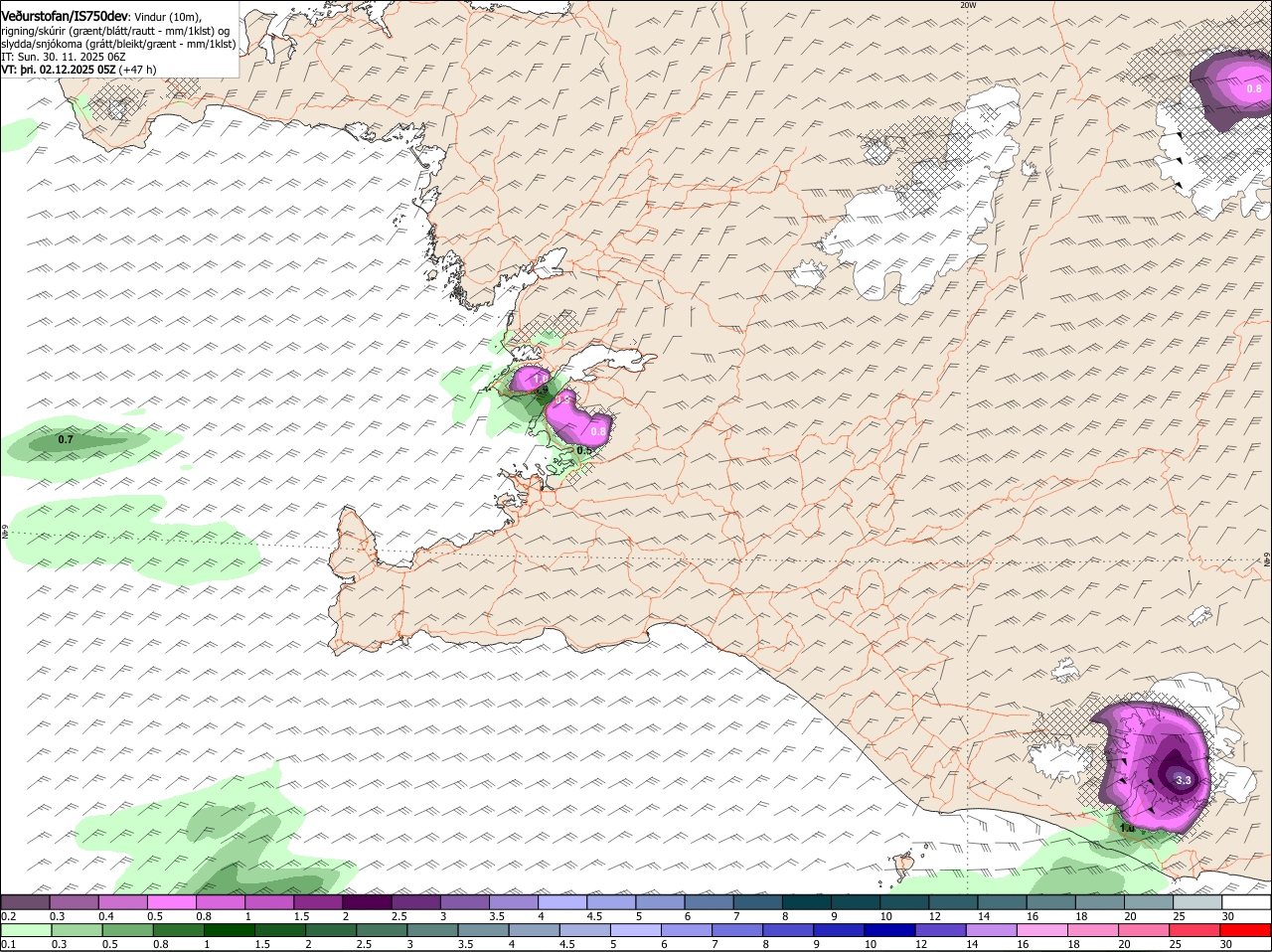Click the darkest purple snow swatch starting at 2
Screen dimensions: 1272x952
tap(367, 902)
